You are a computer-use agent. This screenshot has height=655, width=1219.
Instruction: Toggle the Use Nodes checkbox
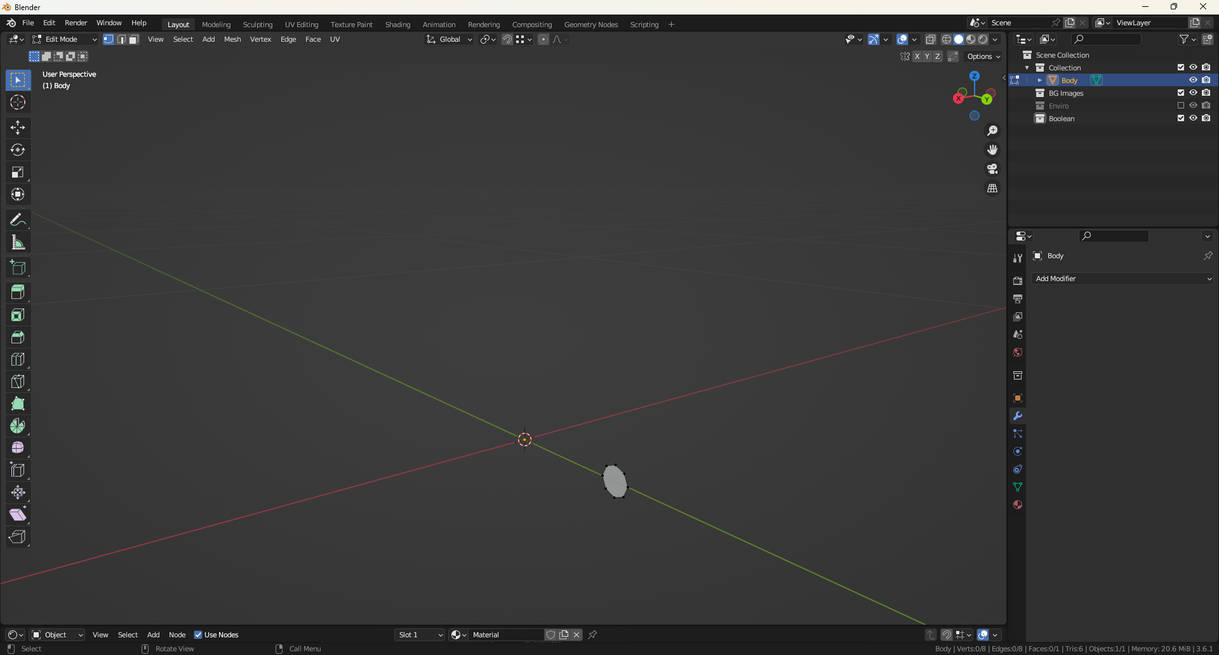198,635
